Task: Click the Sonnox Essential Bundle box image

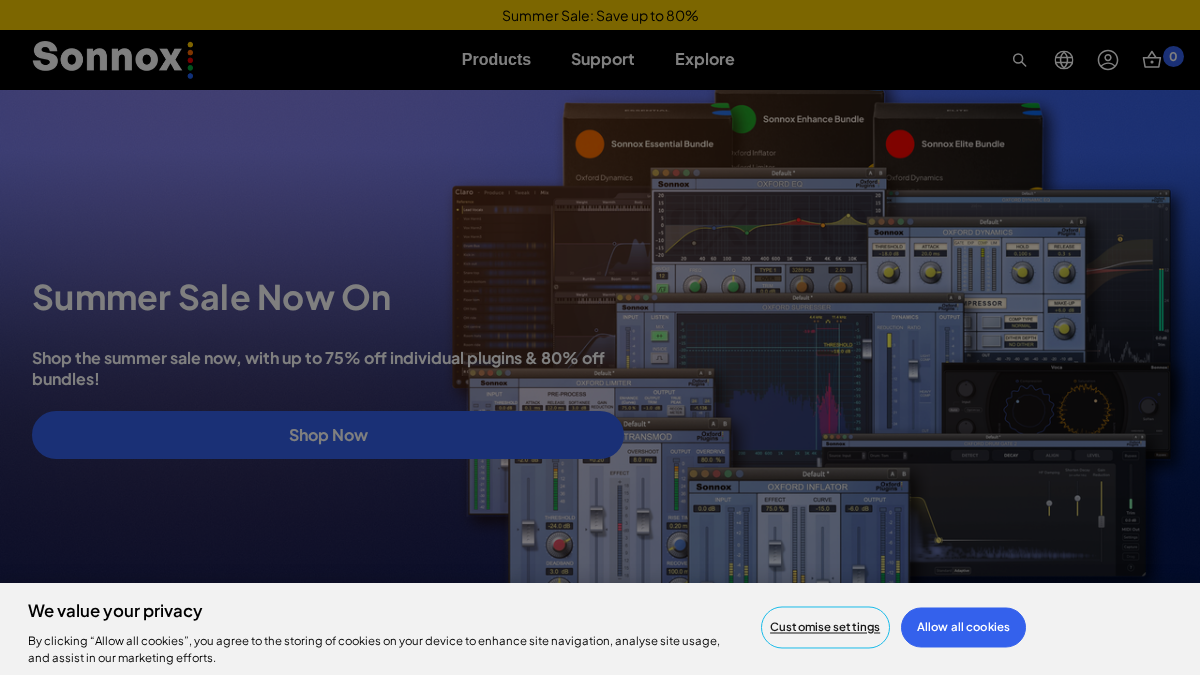Action: (647, 147)
